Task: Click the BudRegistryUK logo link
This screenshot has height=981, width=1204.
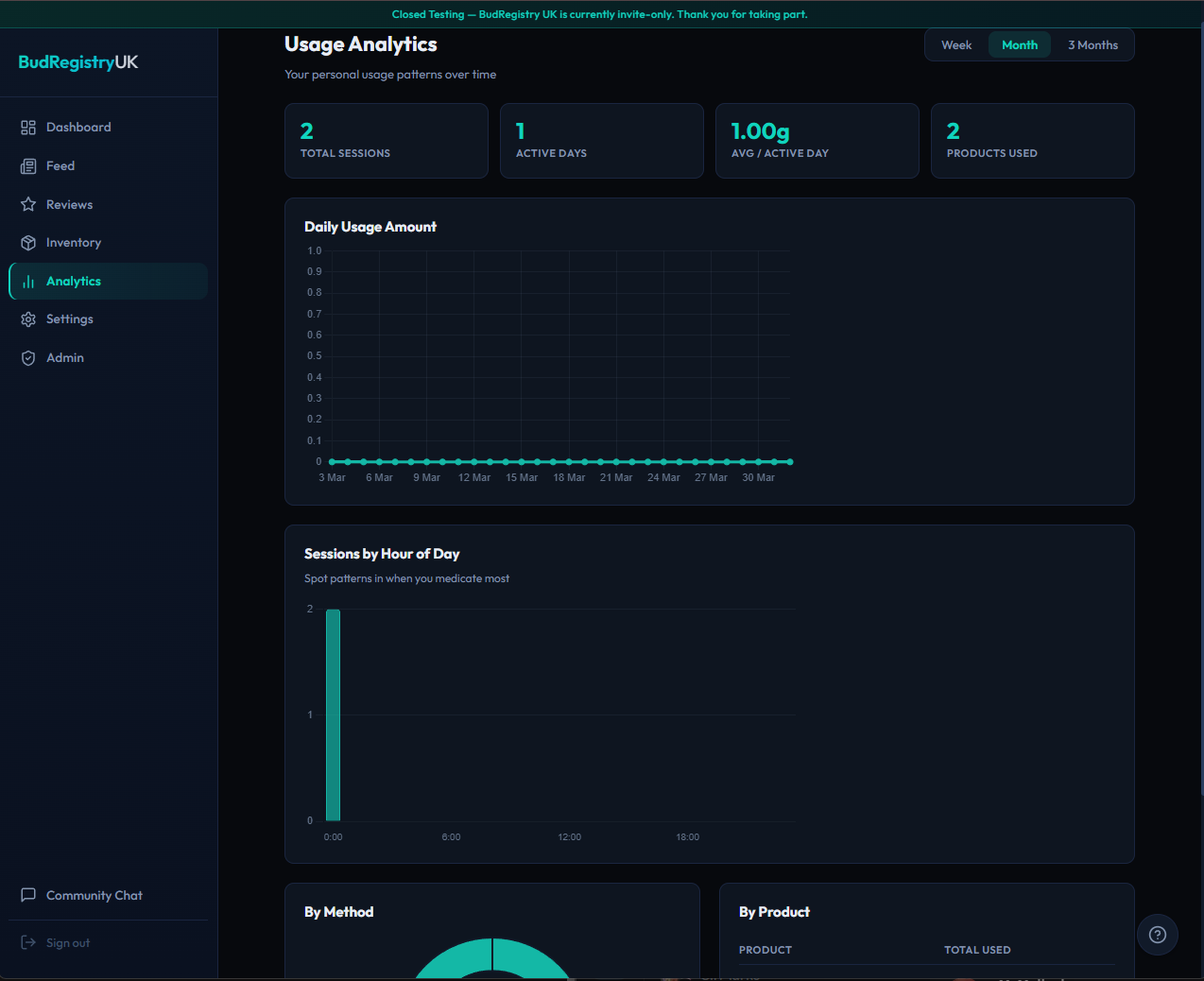Action: pyautogui.click(x=78, y=62)
